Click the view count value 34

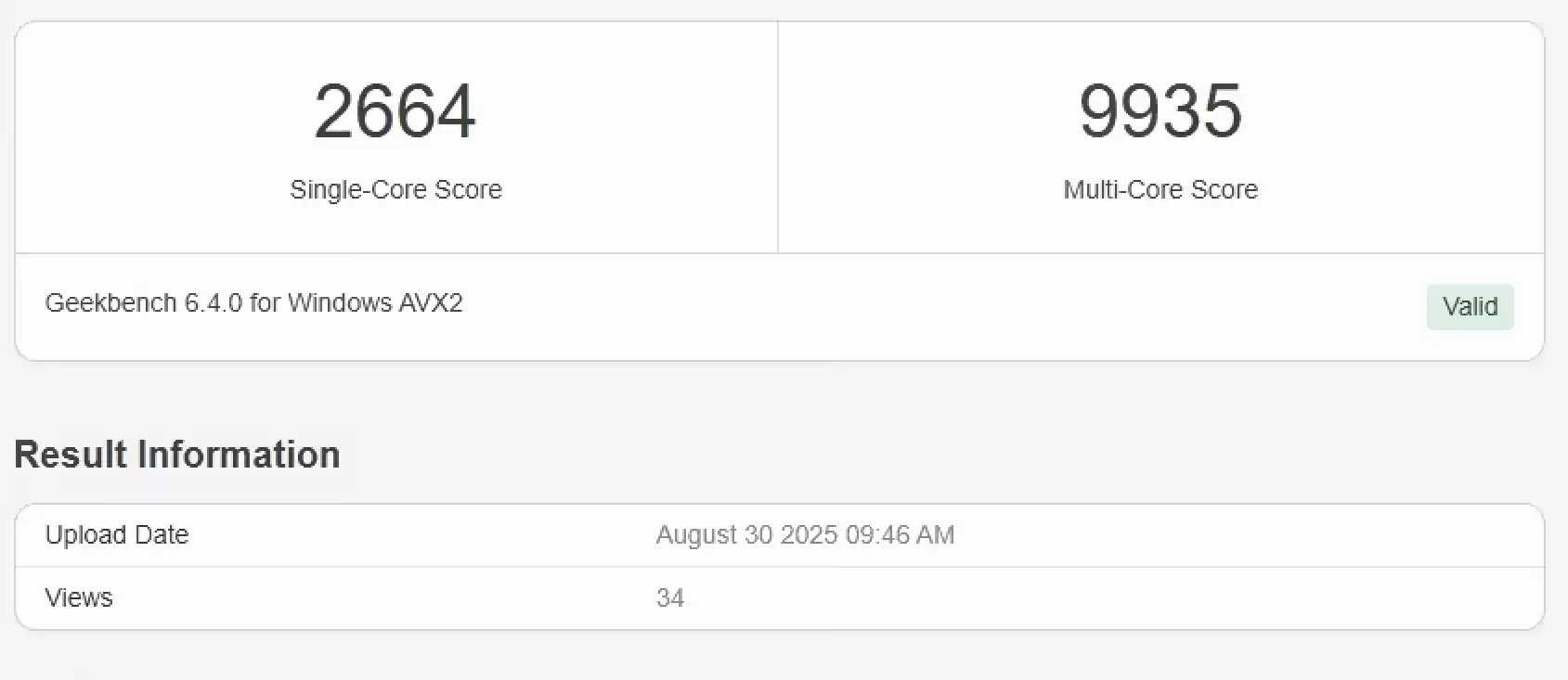pyautogui.click(x=670, y=598)
